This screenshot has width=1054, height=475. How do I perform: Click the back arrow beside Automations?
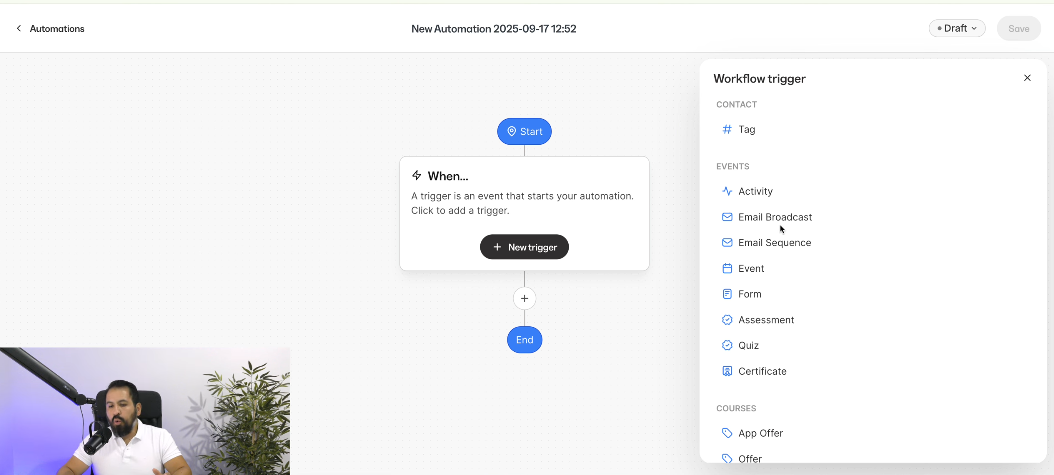19,28
